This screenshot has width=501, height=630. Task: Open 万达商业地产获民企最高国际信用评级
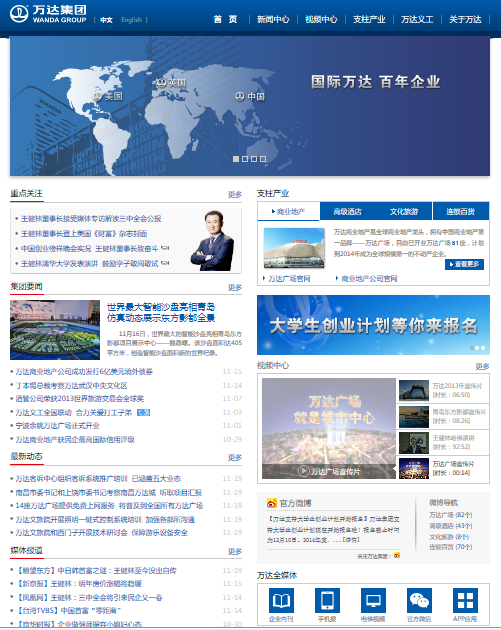click(x=75, y=440)
